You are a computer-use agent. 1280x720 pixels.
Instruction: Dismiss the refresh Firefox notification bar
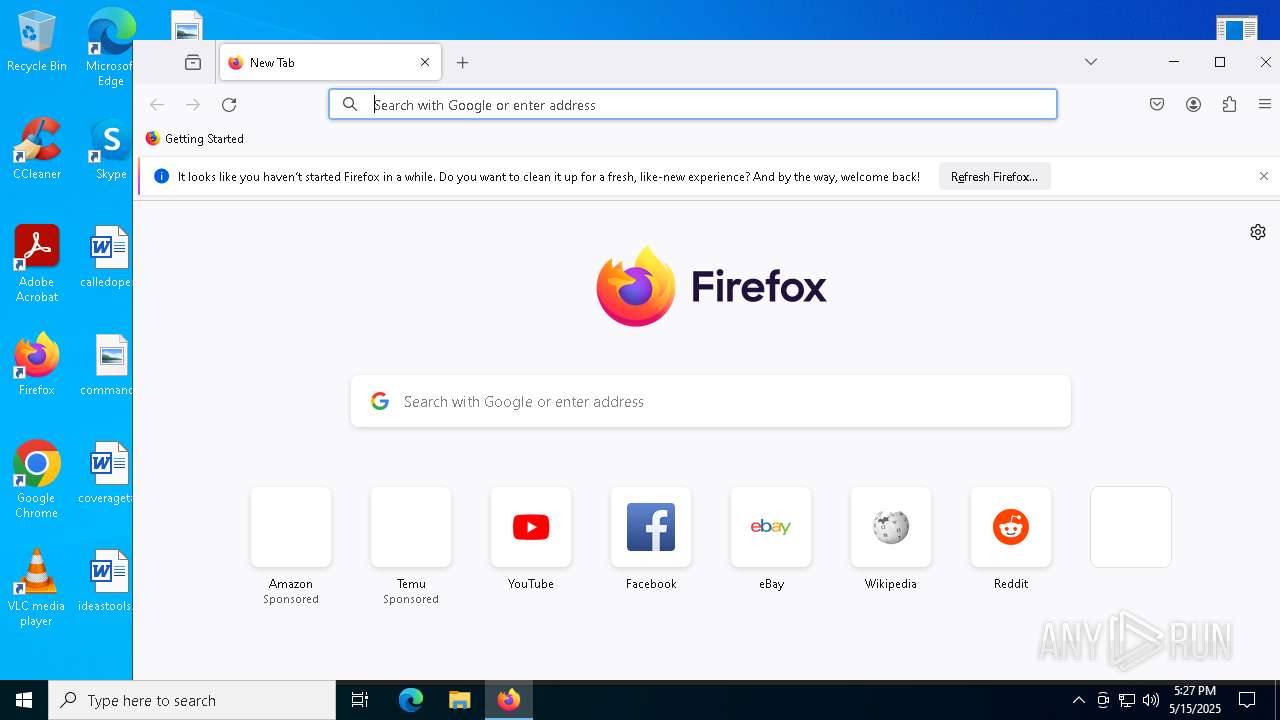(1264, 176)
